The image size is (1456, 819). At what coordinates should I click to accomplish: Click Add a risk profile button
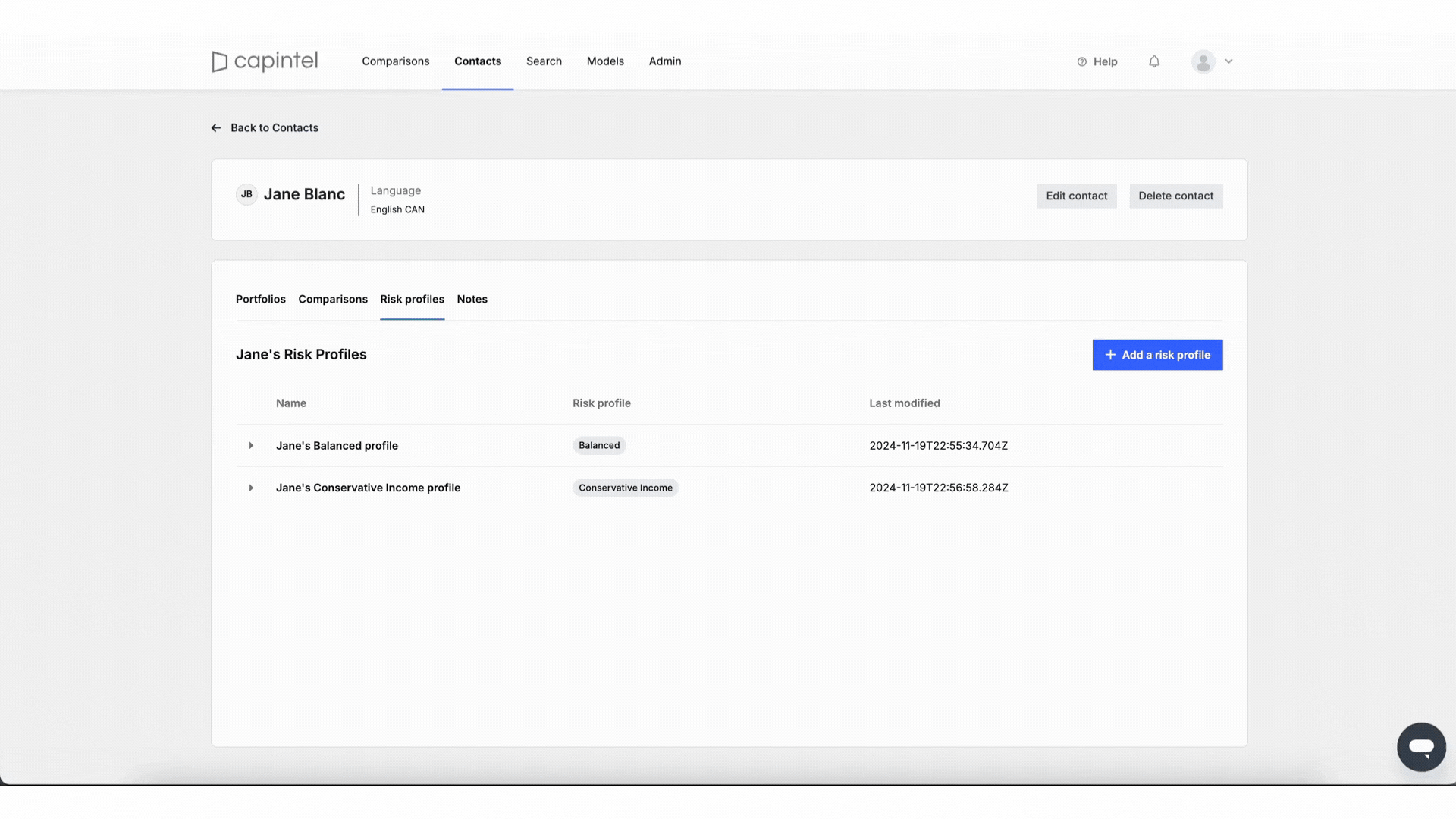pyautogui.click(x=1157, y=355)
